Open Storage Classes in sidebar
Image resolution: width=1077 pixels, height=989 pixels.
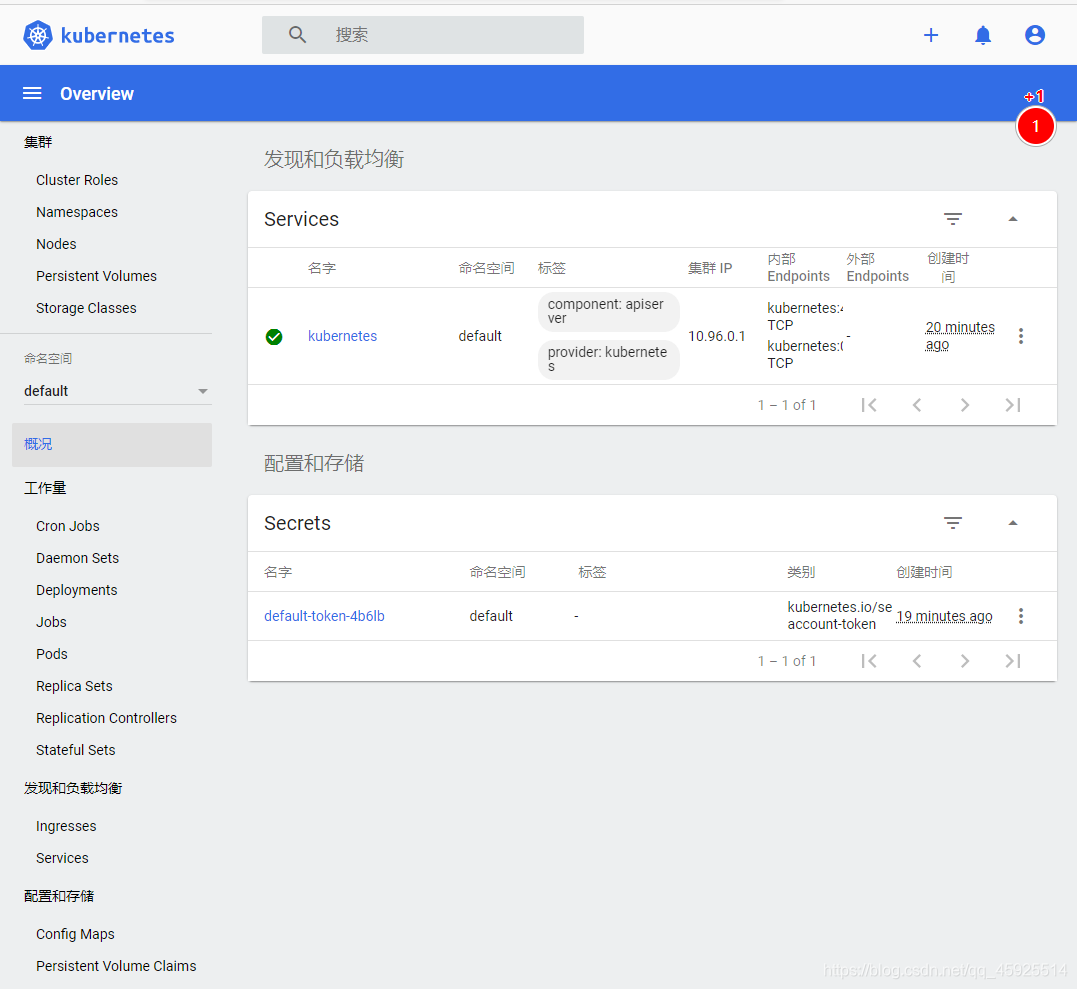(86, 308)
